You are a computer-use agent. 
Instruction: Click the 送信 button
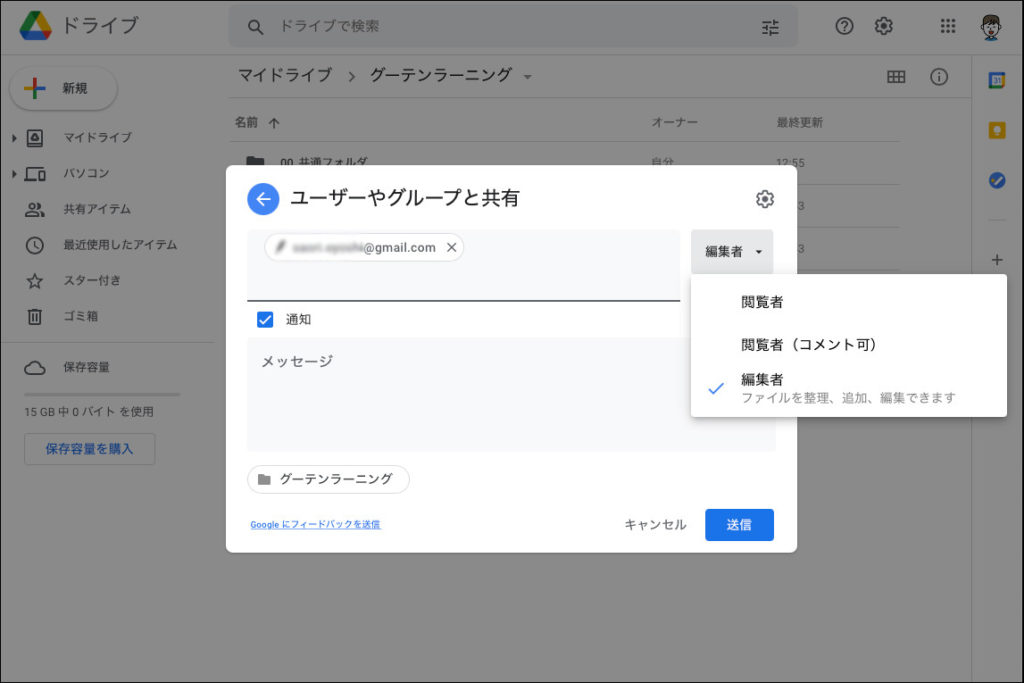pyautogui.click(x=739, y=525)
